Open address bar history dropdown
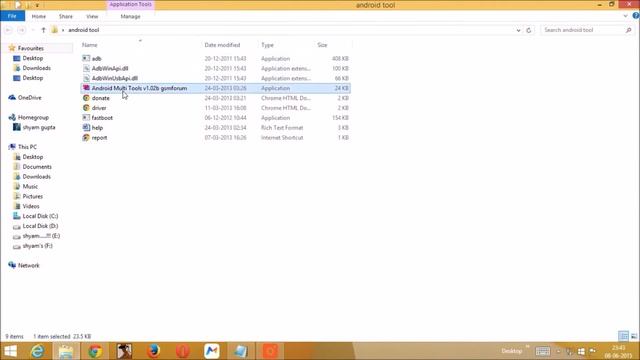 click(x=518, y=30)
